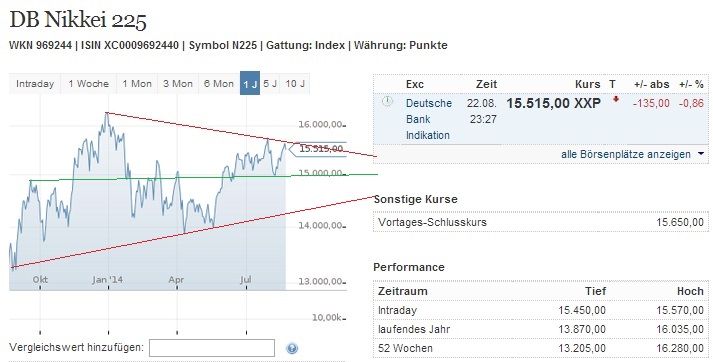Click the 16.035,00 year high value
The width and height of the screenshot is (713, 362).
pyautogui.click(x=680, y=329)
